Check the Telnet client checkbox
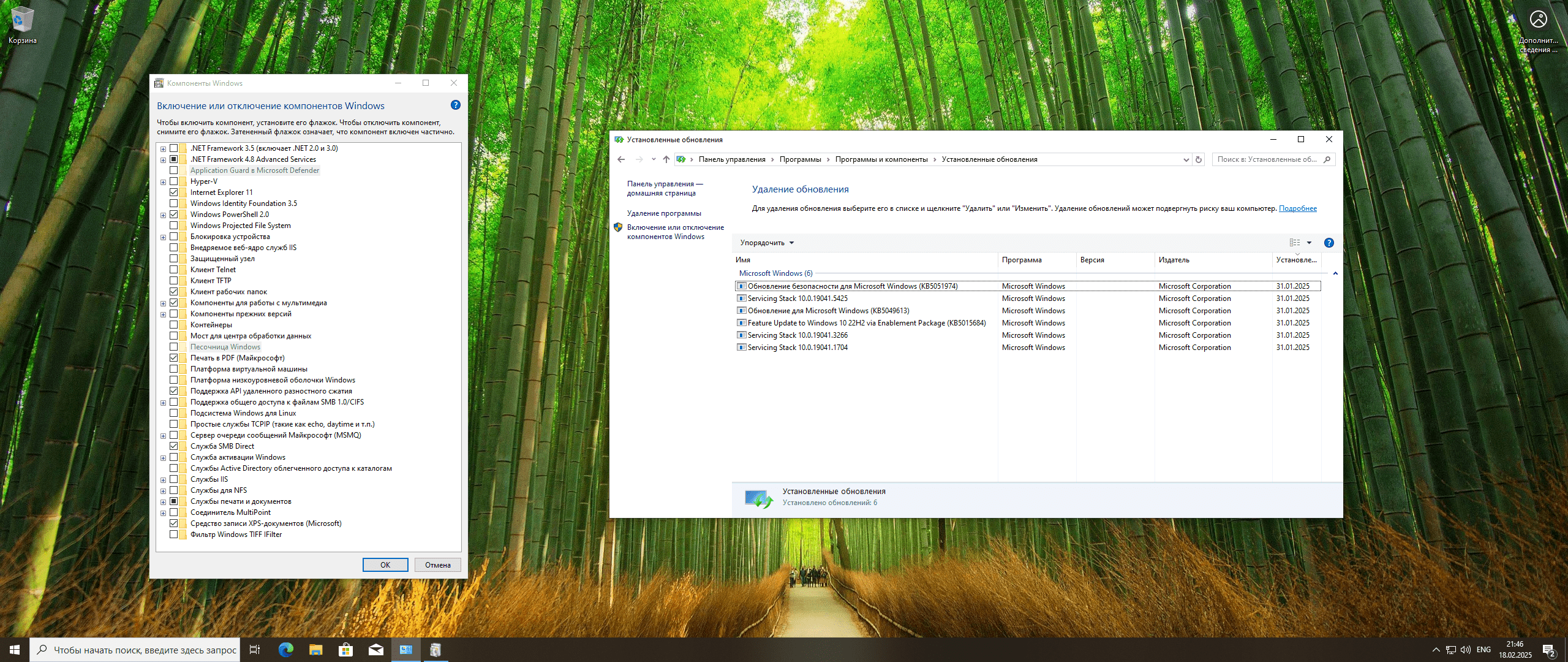The image size is (1568, 662). 174,270
